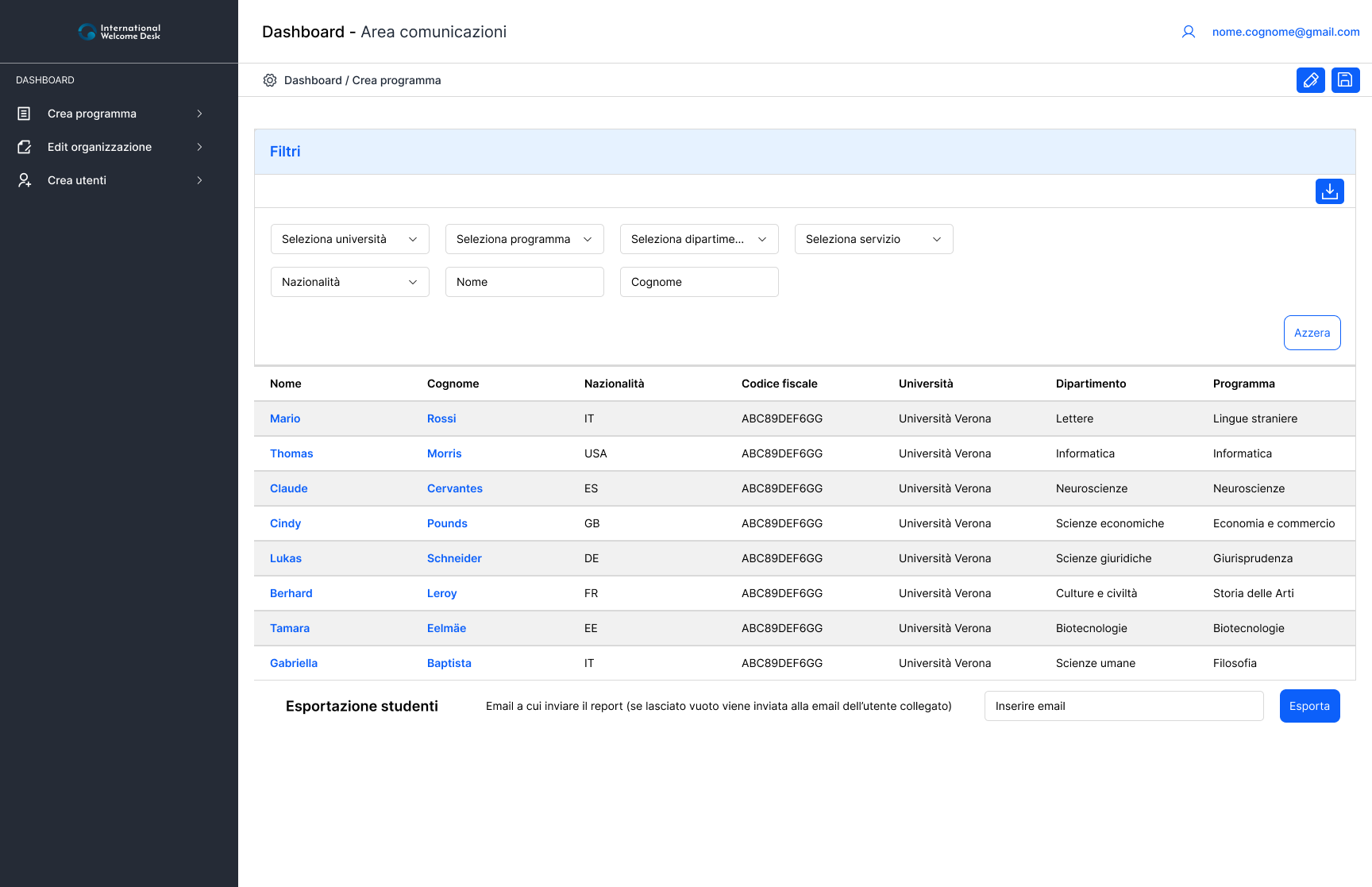
Task: Expand Crea programma sidebar chevron
Action: (199, 114)
